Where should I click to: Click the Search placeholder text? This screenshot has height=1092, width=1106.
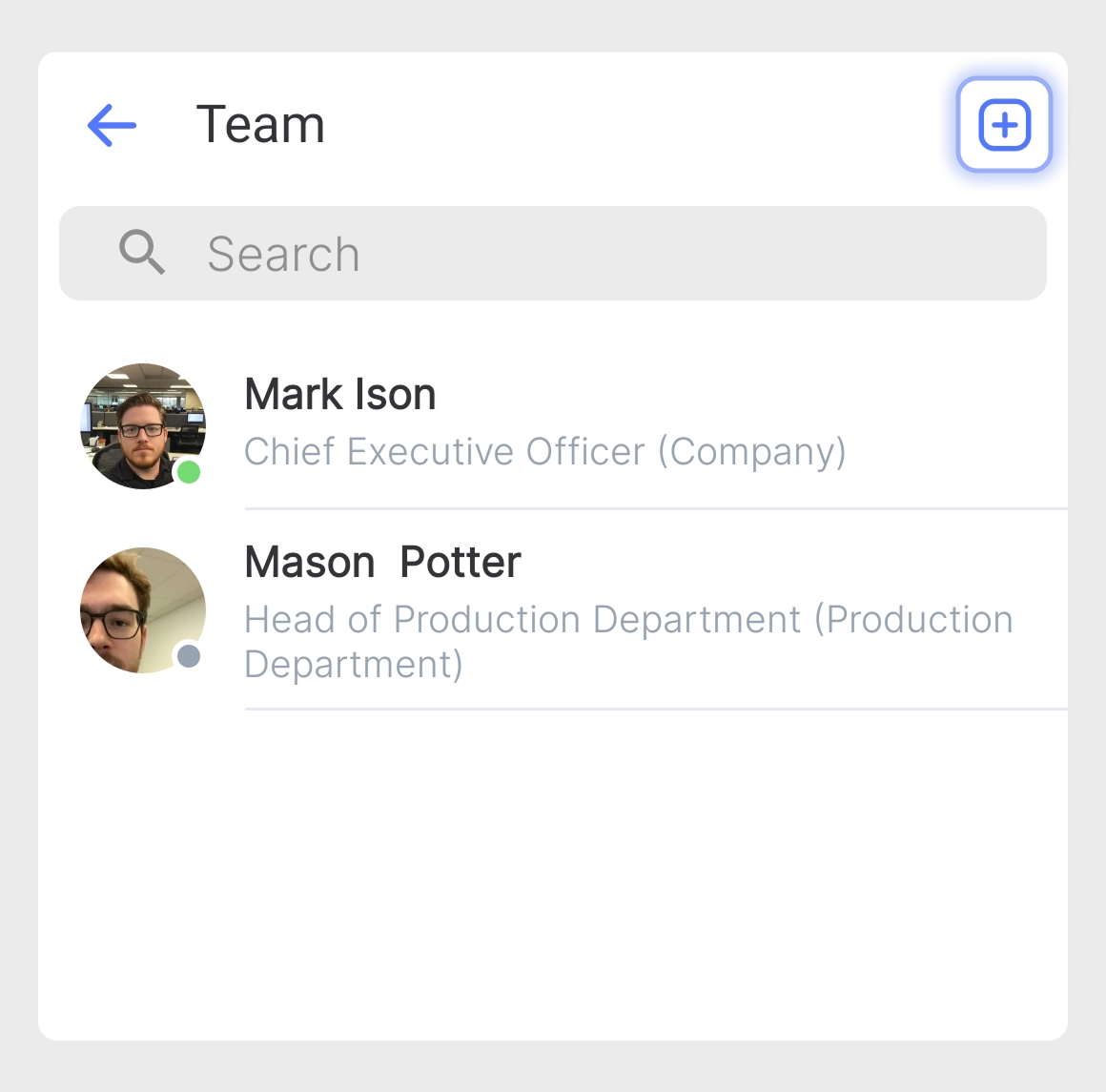[x=283, y=255]
